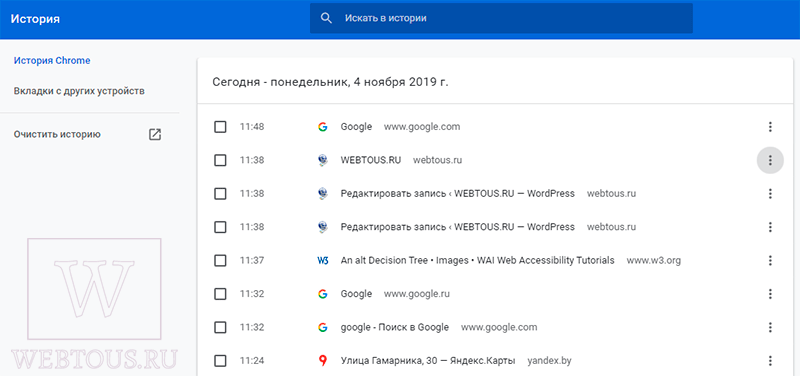Click the История title in the blue header

click(x=35, y=19)
